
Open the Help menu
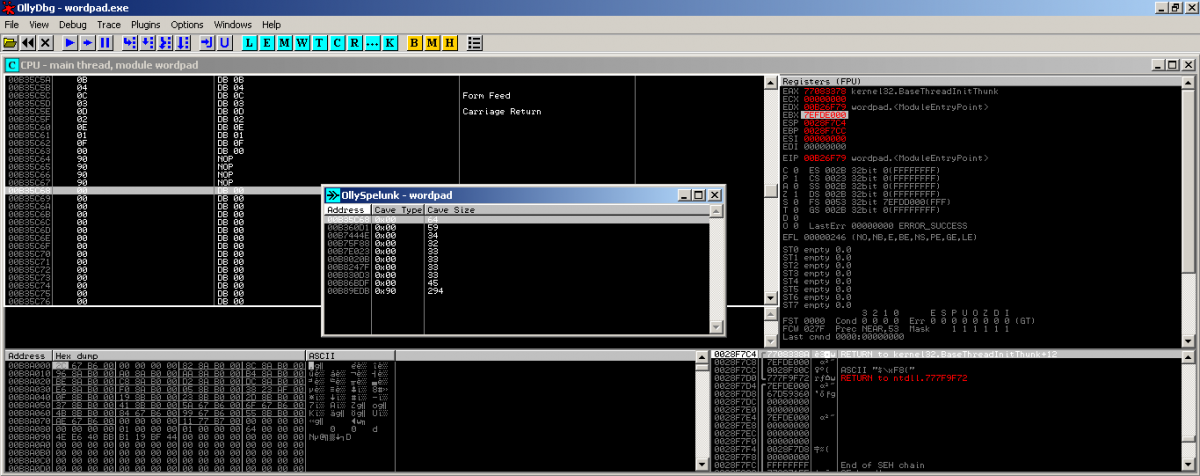tap(271, 24)
